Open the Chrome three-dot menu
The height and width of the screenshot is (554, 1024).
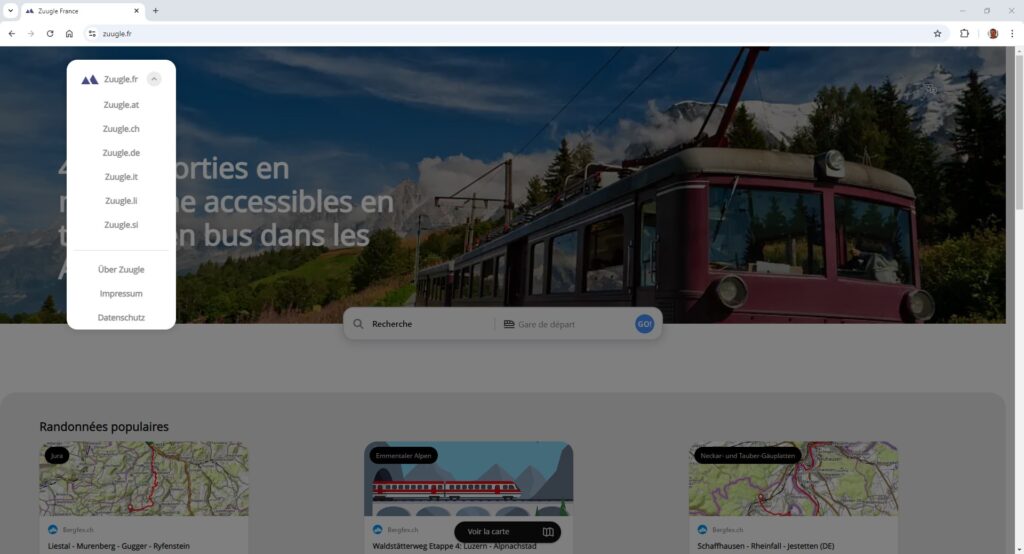(x=1012, y=33)
